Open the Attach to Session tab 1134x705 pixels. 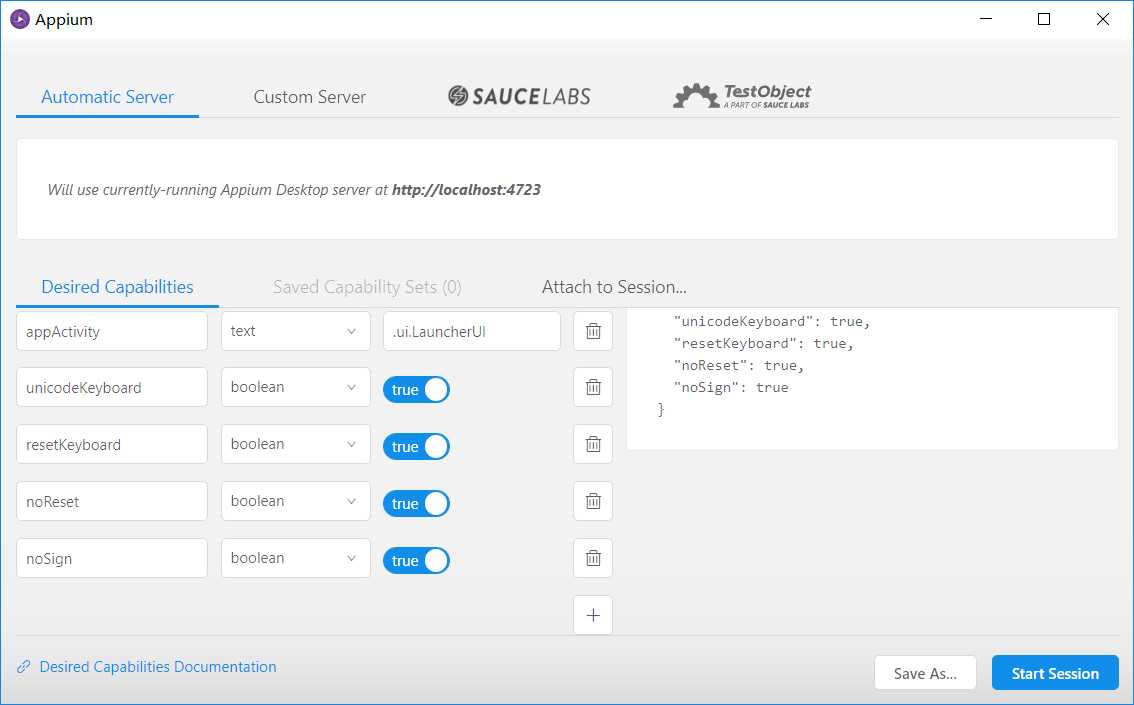pyautogui.click(x=614, y=287)
